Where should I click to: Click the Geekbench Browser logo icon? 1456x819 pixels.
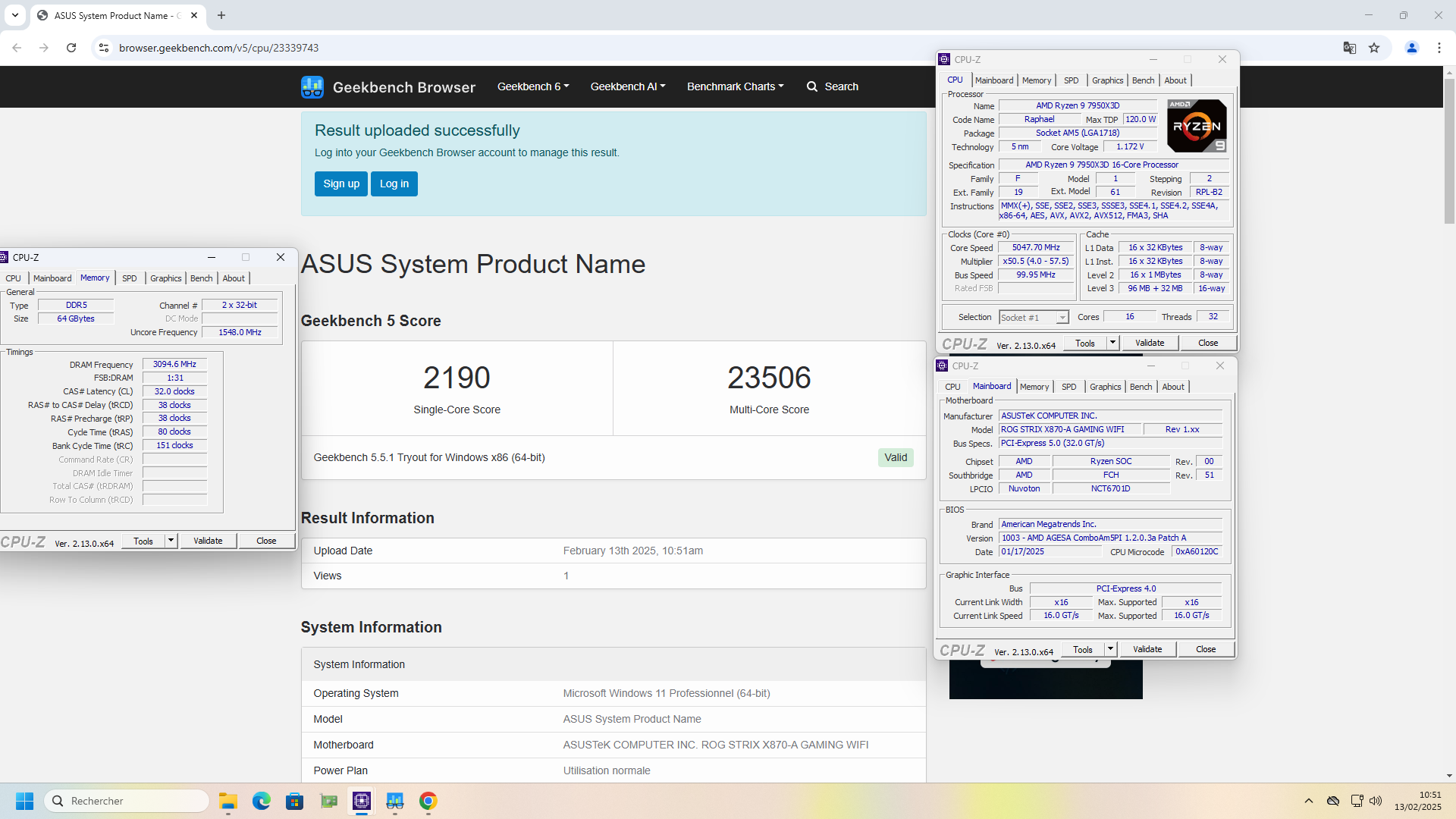tap(312, 86)
